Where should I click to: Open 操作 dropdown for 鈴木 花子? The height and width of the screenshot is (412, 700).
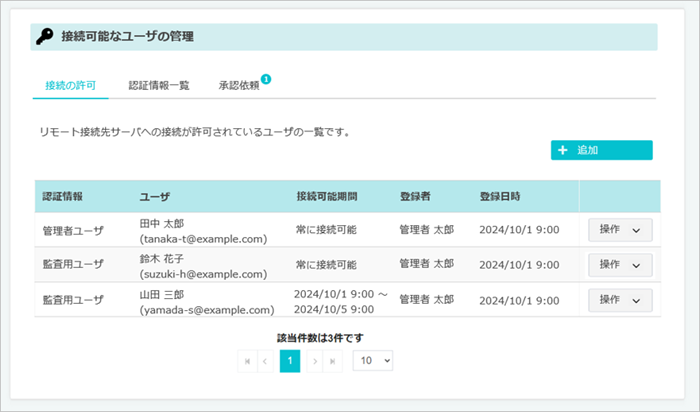620,265
